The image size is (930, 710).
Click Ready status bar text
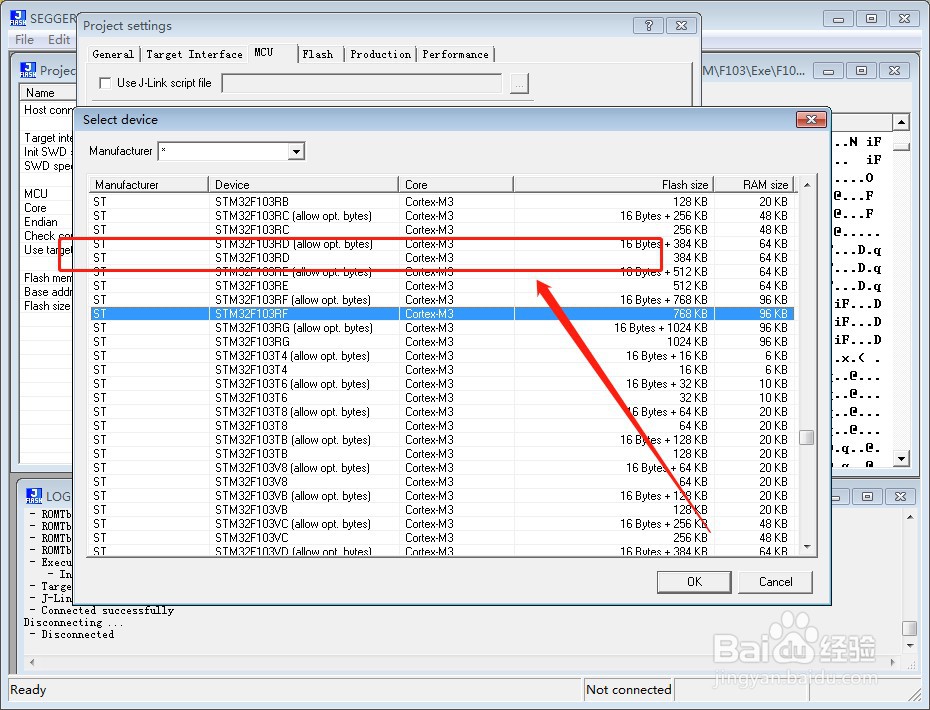[28, 689]
